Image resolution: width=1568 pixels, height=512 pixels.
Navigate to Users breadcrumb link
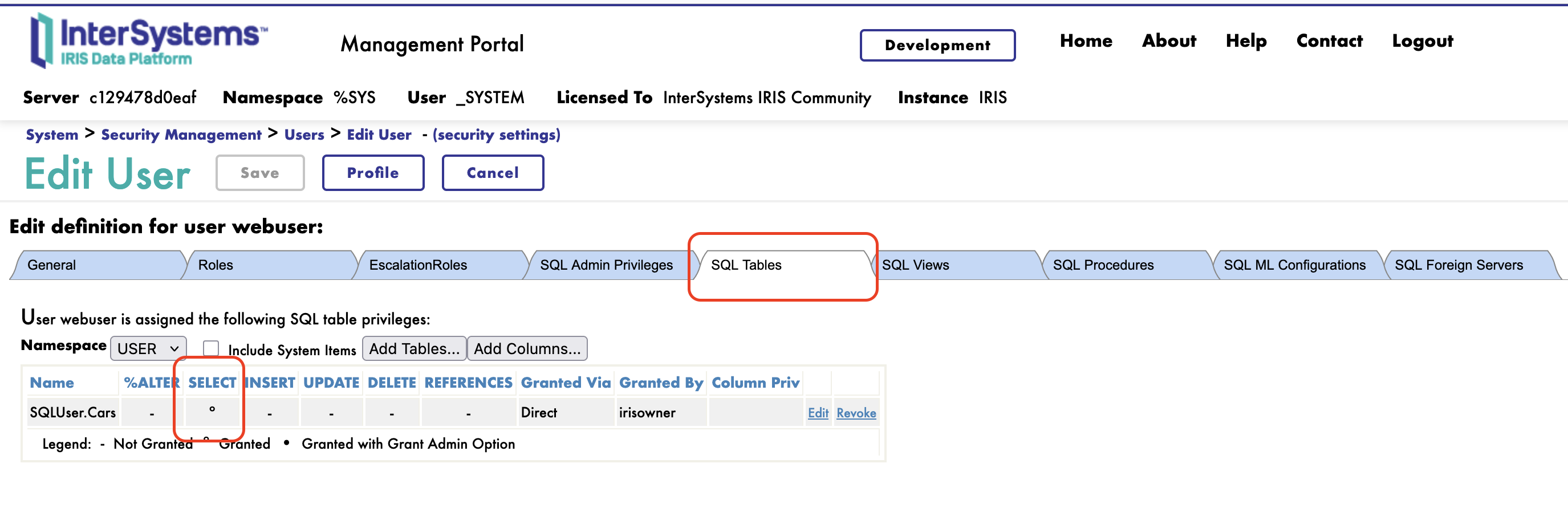pyautogui.click(x=304, y=135)
